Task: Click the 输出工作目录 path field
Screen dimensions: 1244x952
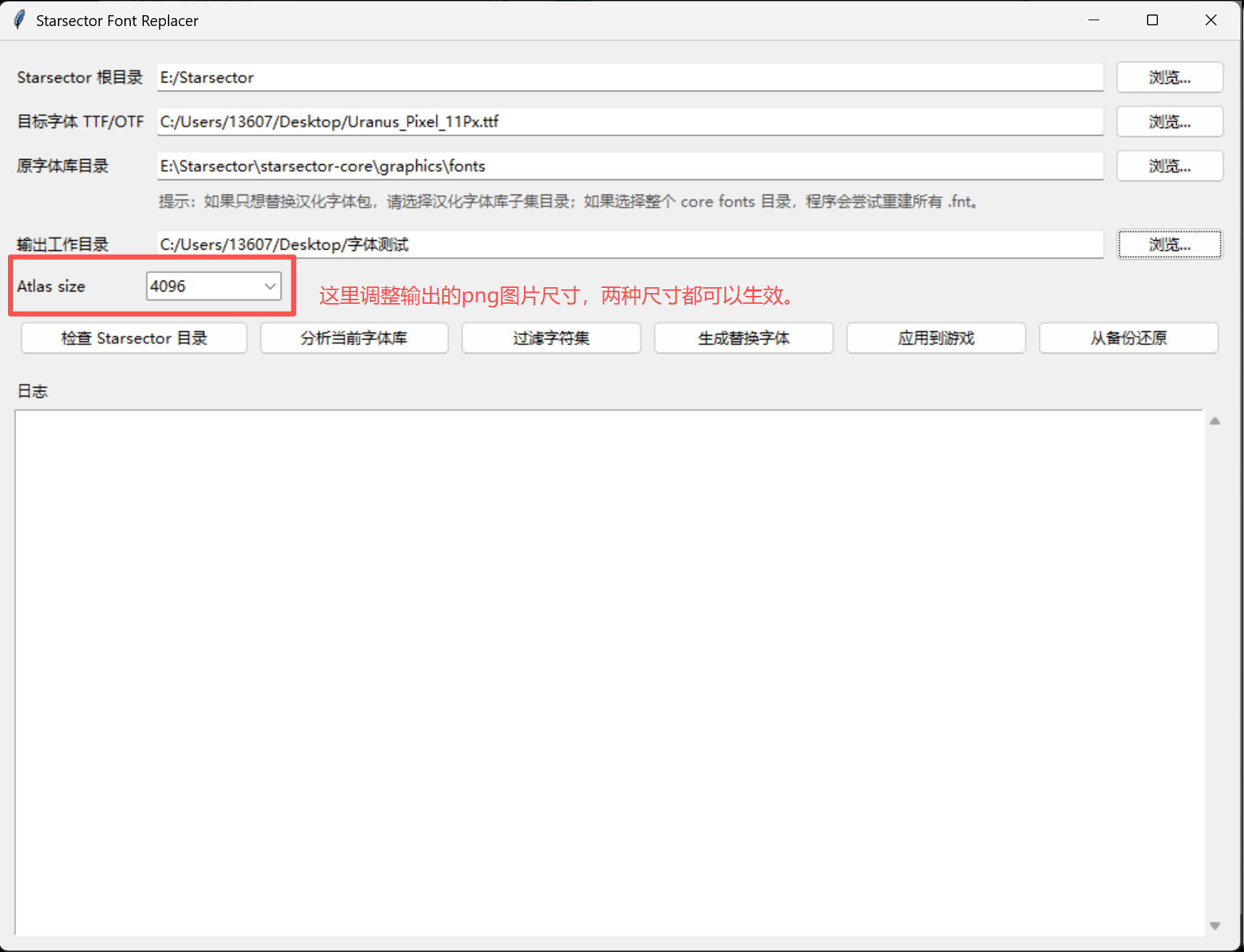Action: (x=630, y=245)
